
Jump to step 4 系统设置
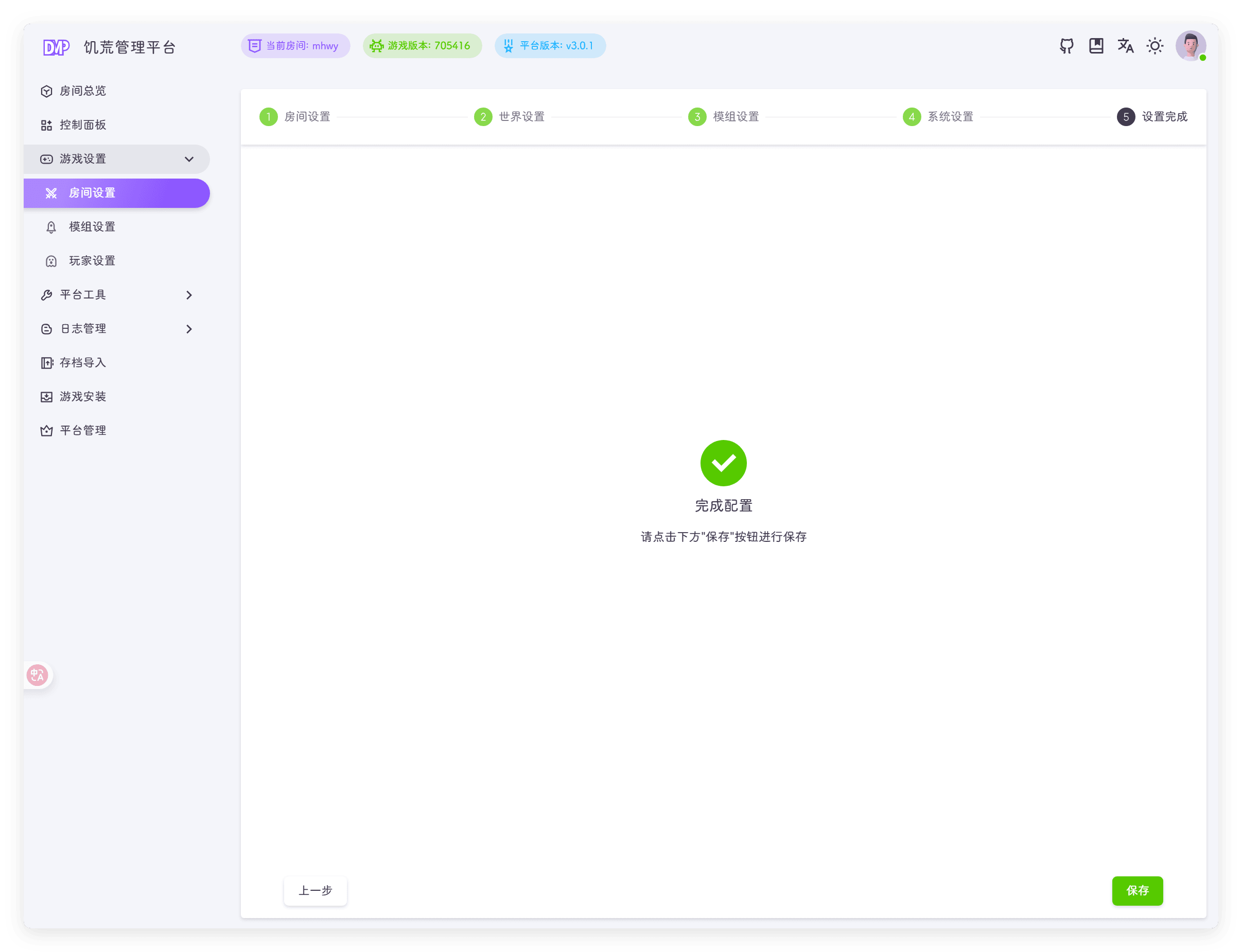click(938, 117)
